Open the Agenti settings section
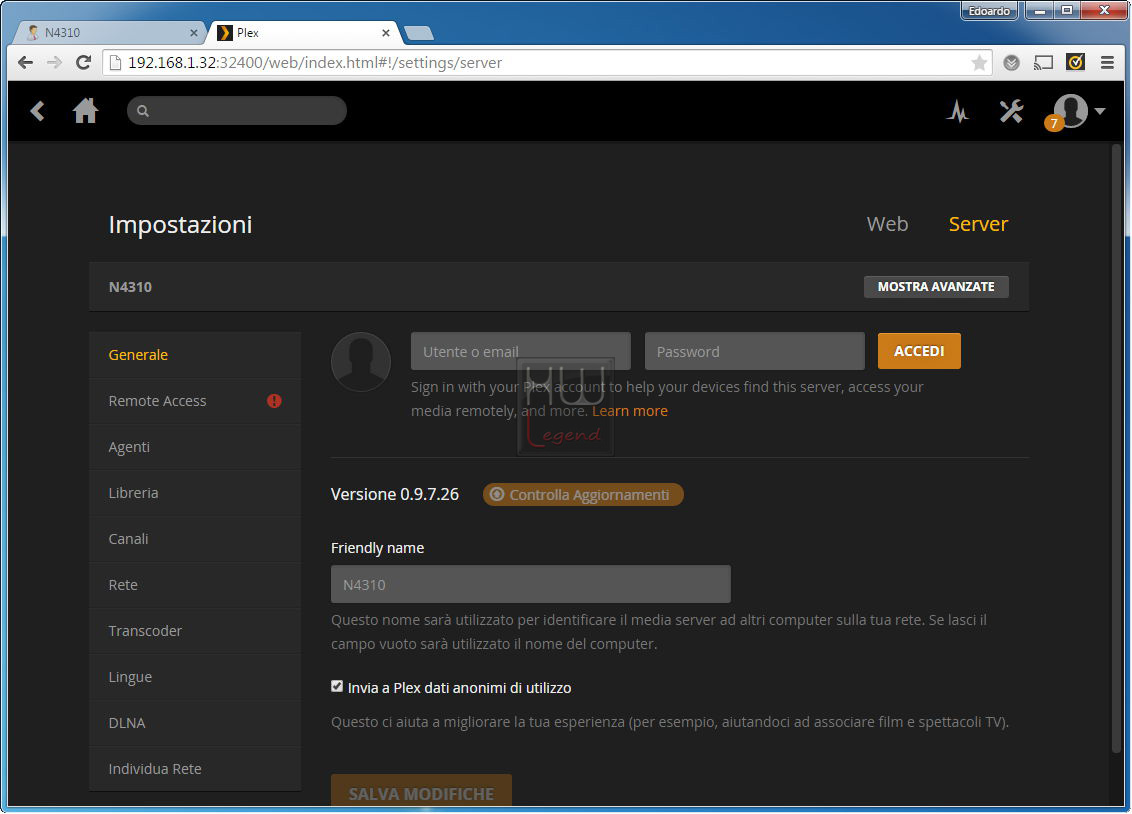 pyautogui.click(x=195, y=447)
